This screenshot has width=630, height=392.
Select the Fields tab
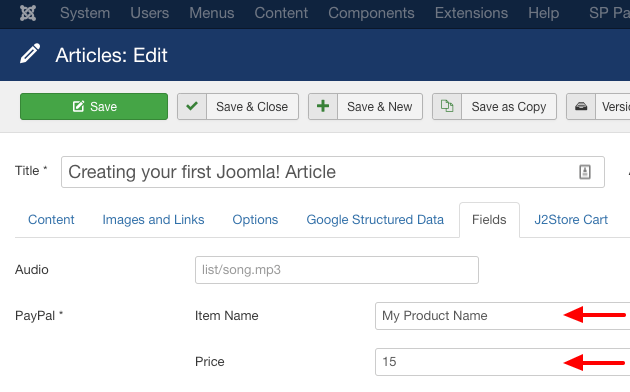[489, 220]
